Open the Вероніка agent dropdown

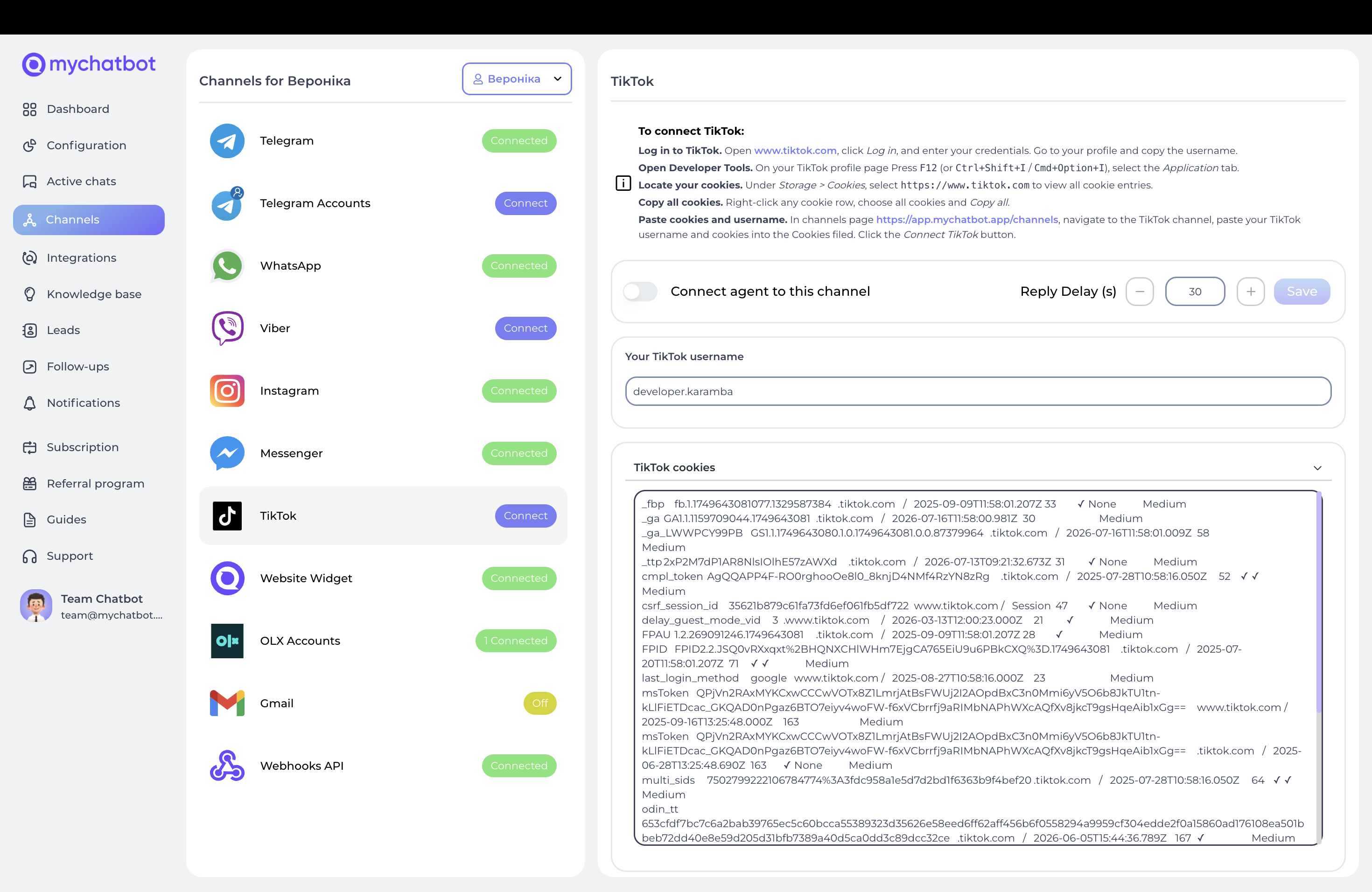[516, 79]
